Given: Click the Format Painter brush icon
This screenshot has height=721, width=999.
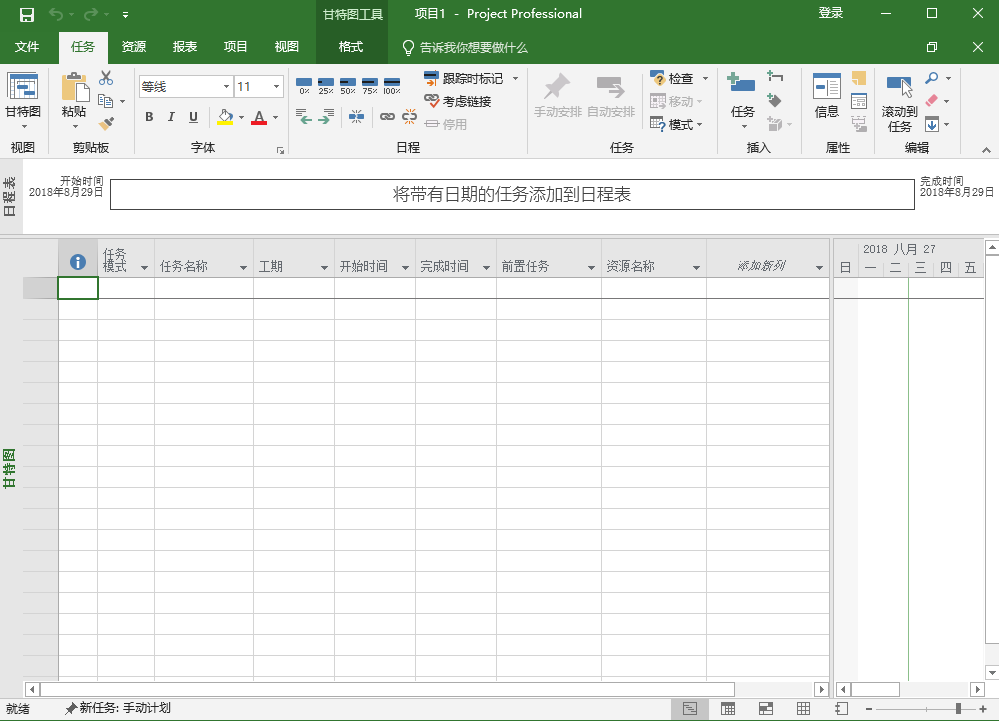Looking at the screenshot, I should [x=106, y=123].
